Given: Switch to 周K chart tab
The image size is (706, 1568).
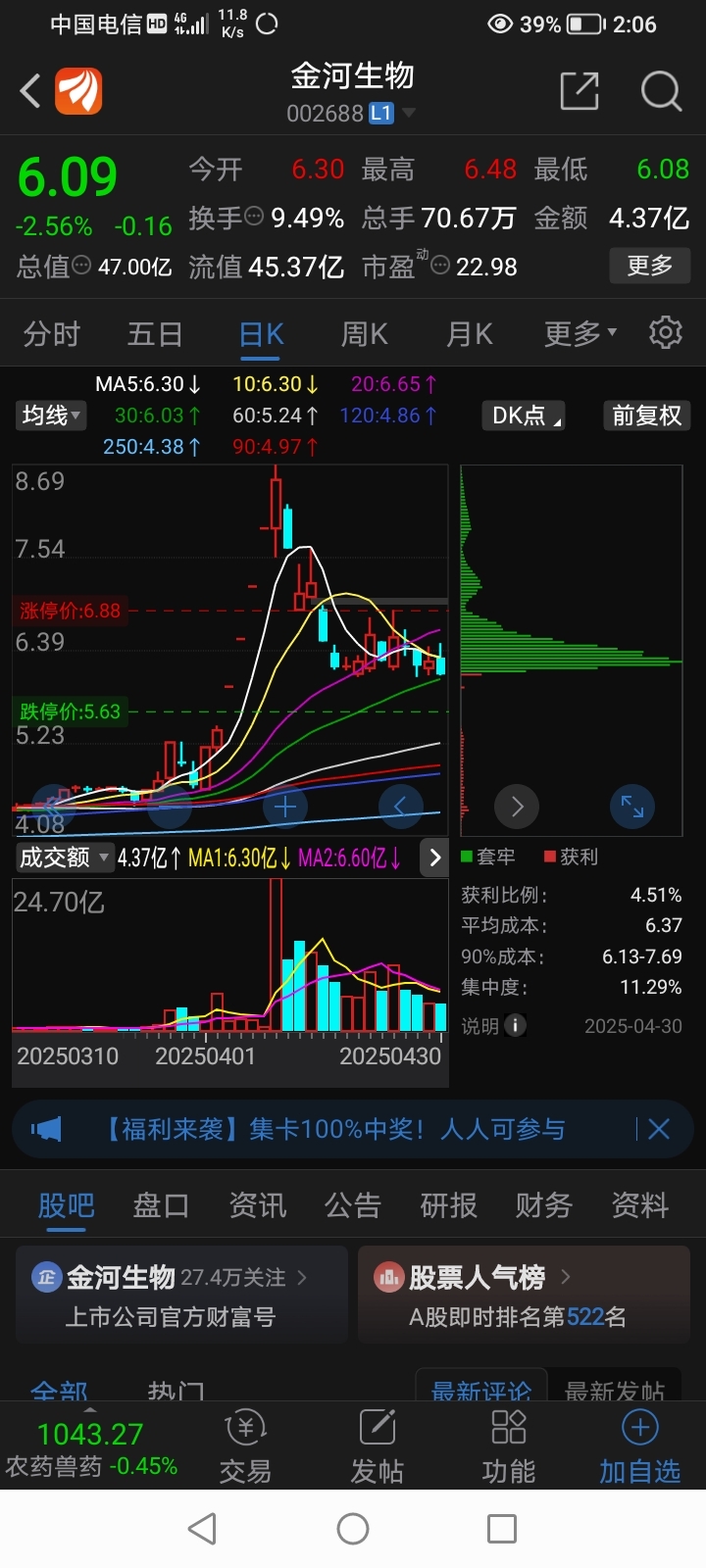Looking at the screenshot, I should pyautogui.click(x=365, y=334).
